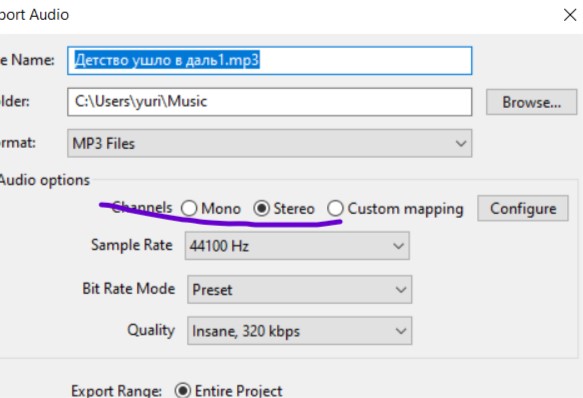Open the Format dropdown showing MP3 Files
The image size is (583, 398).
point(270,143)
